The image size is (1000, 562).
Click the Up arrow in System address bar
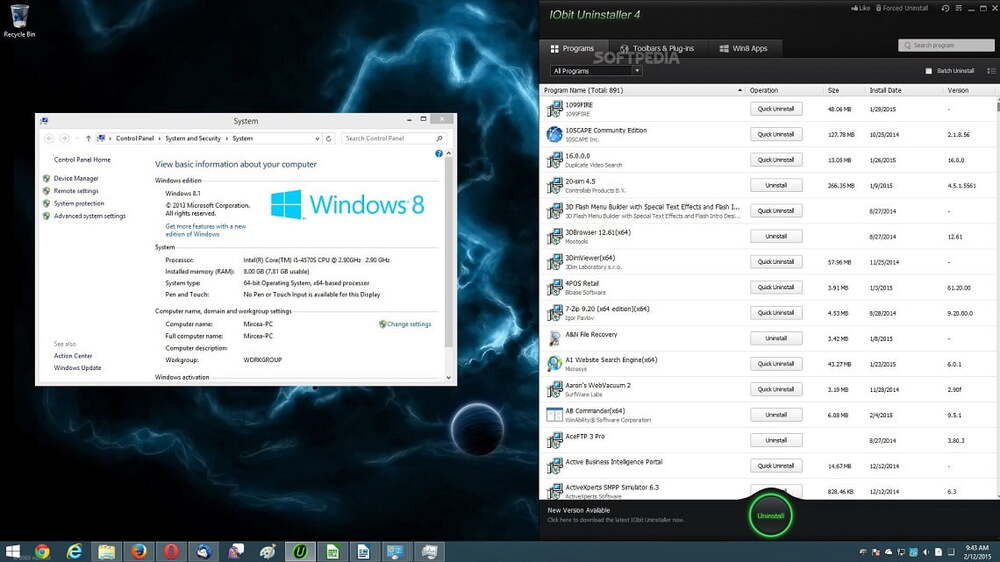pyautogui.click(x=88, y=138)
